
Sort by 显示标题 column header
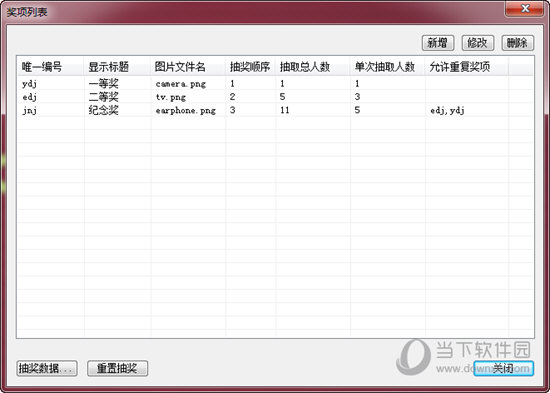[118, 66]
